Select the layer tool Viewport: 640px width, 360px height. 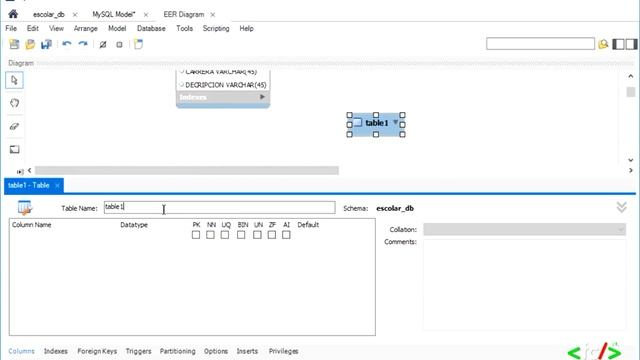pos(14,149)
